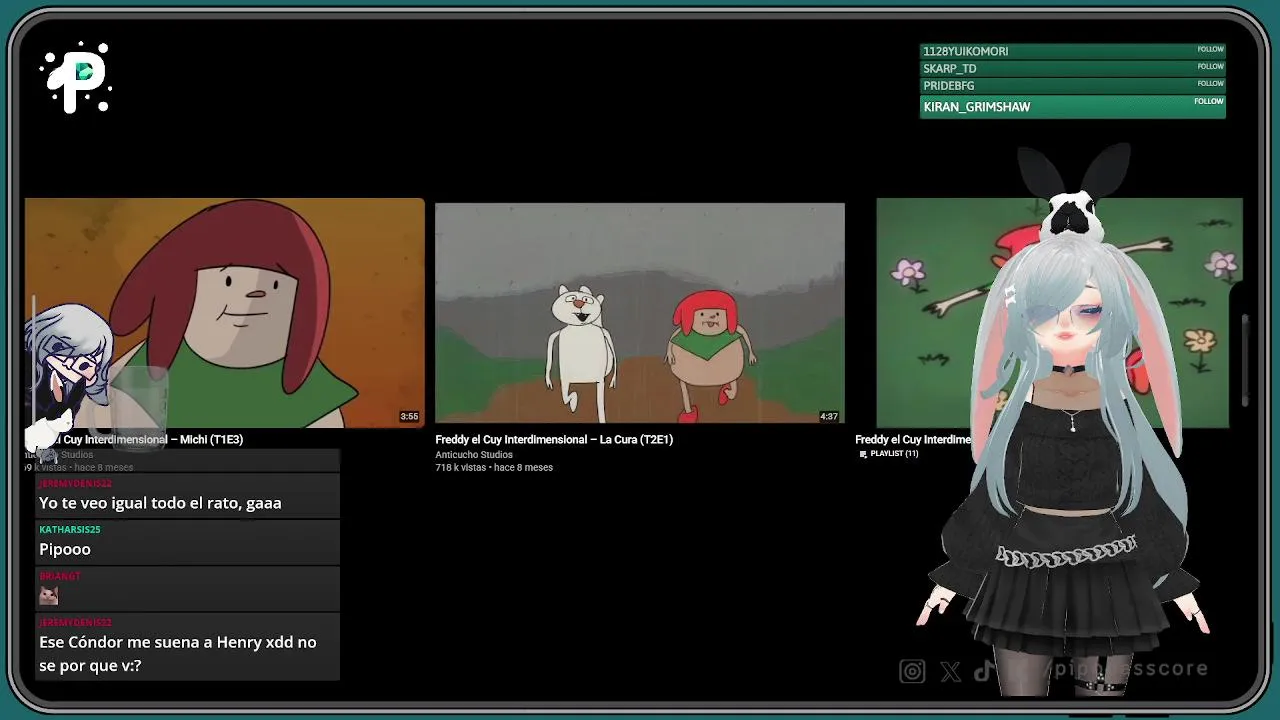The height and width of the screenshot is (720, 1280).
Task: Click the FOLLOW tag beside SKARP_TD
Action: 1210,66
